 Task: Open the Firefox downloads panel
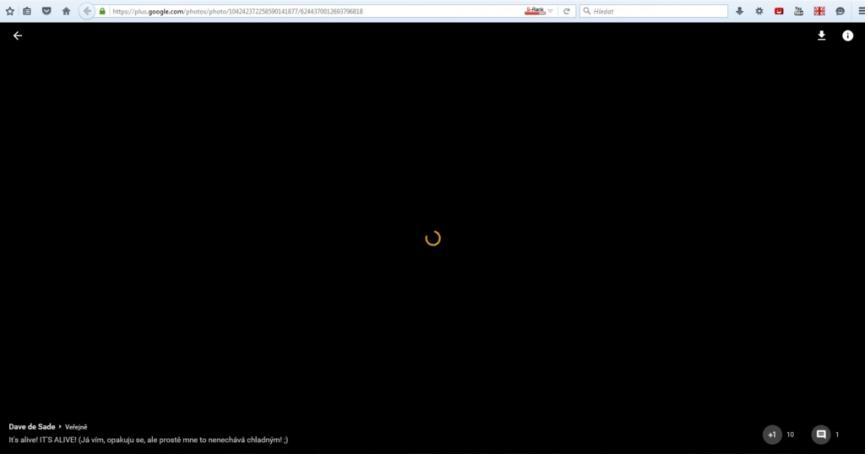point(740,11)
